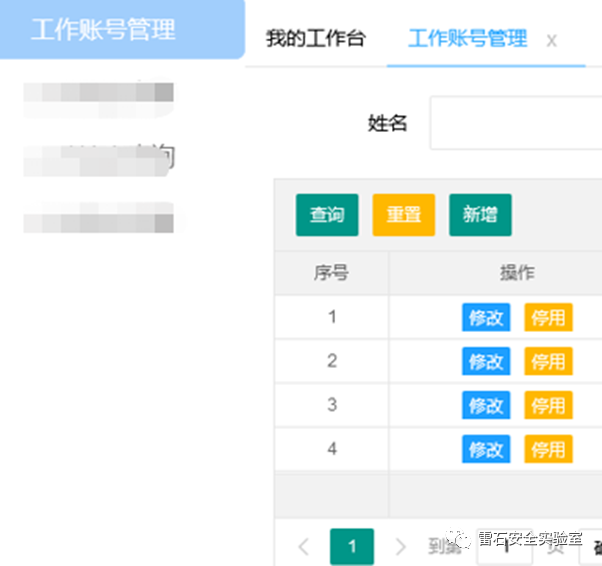This screenshot has height=566, width=602.
Task: Close the 工作账号管理 tab with its x
Action: [x=552, y=40]
